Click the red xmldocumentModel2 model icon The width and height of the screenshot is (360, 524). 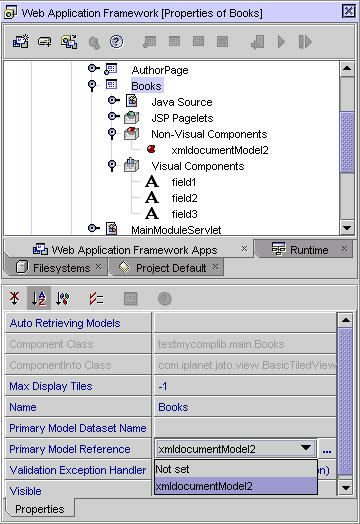click(151, 149)
